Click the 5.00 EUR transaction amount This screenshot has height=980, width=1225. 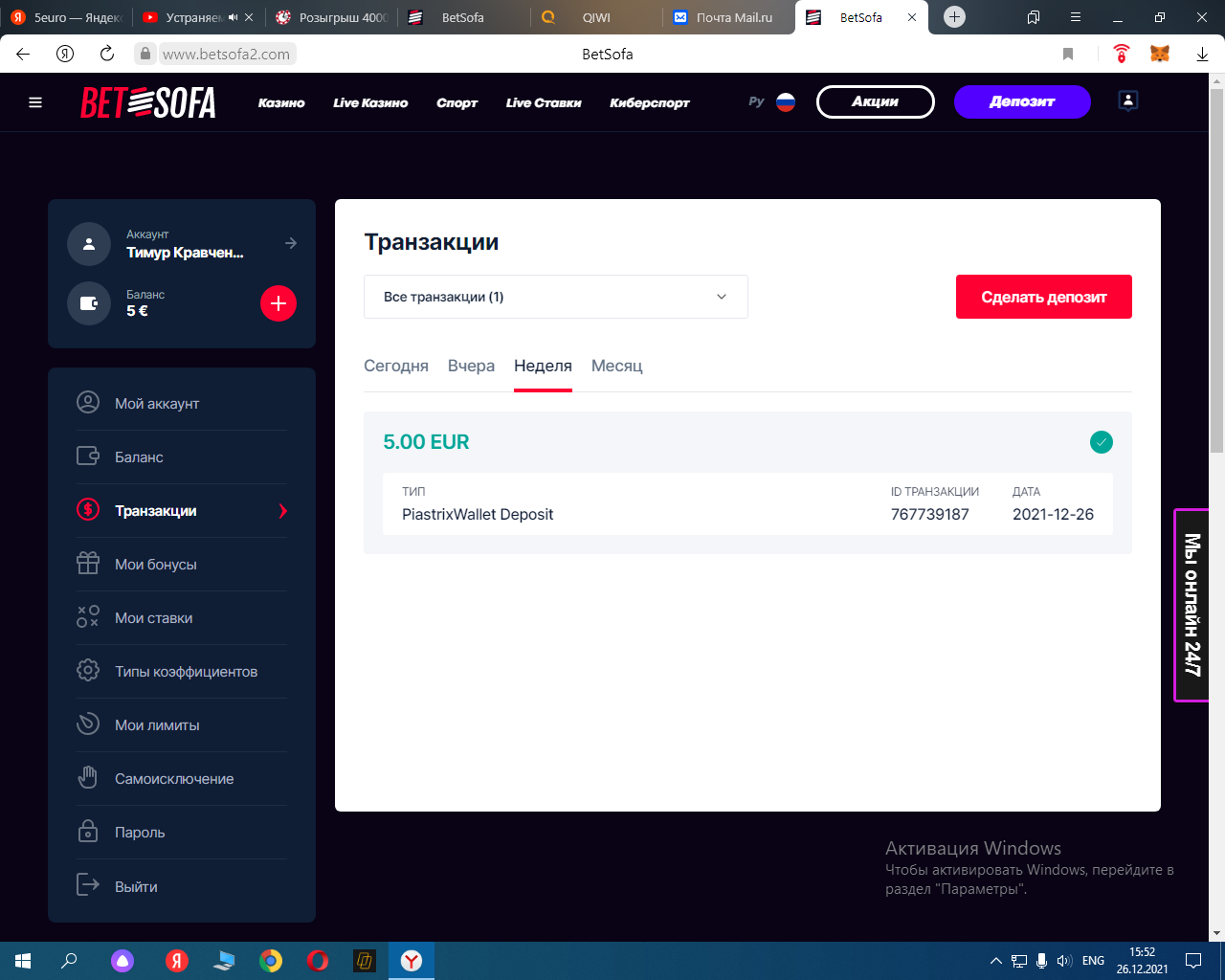[x=426, y=442]
